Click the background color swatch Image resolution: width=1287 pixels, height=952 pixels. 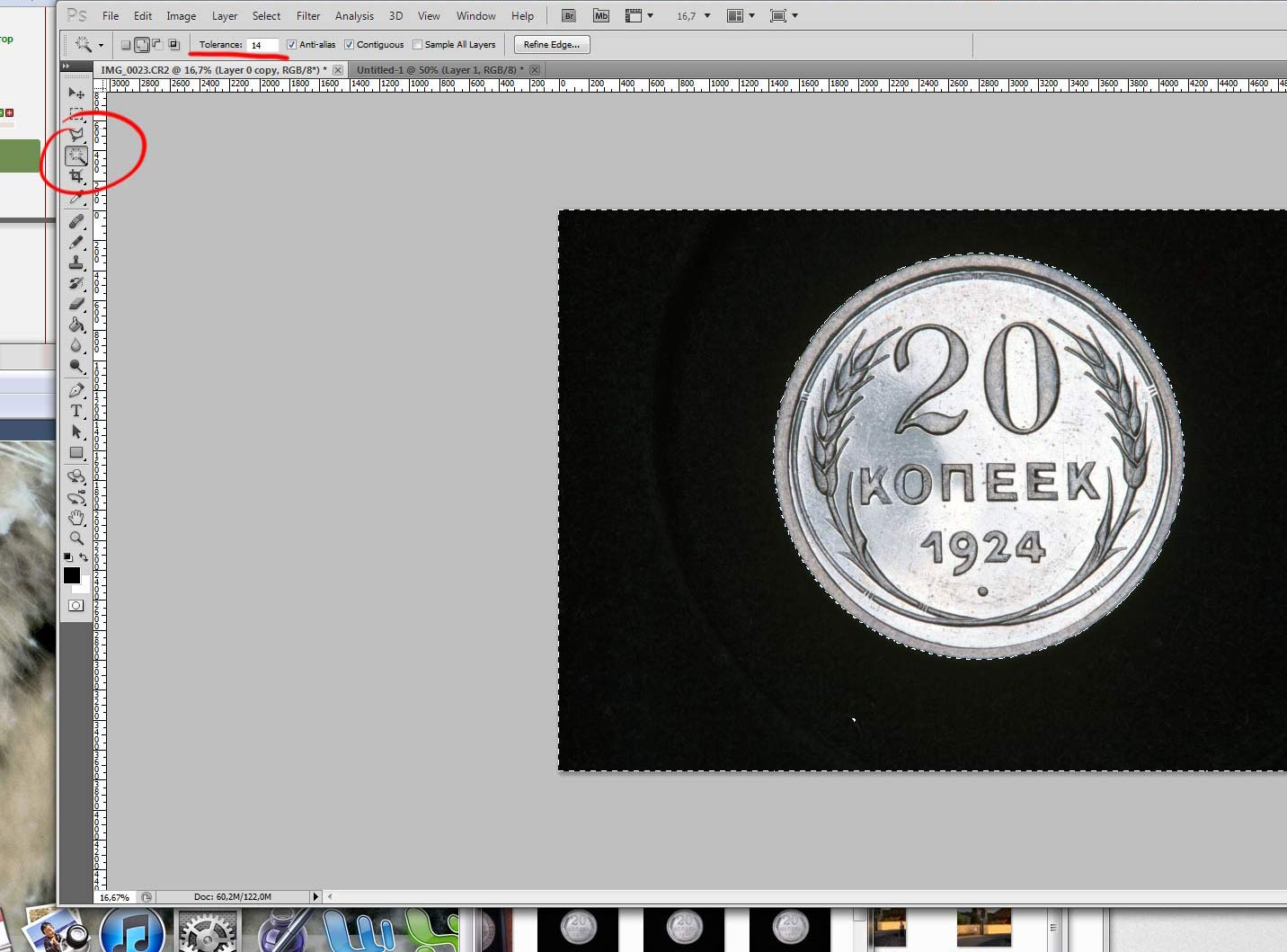(x=85, y=587)
